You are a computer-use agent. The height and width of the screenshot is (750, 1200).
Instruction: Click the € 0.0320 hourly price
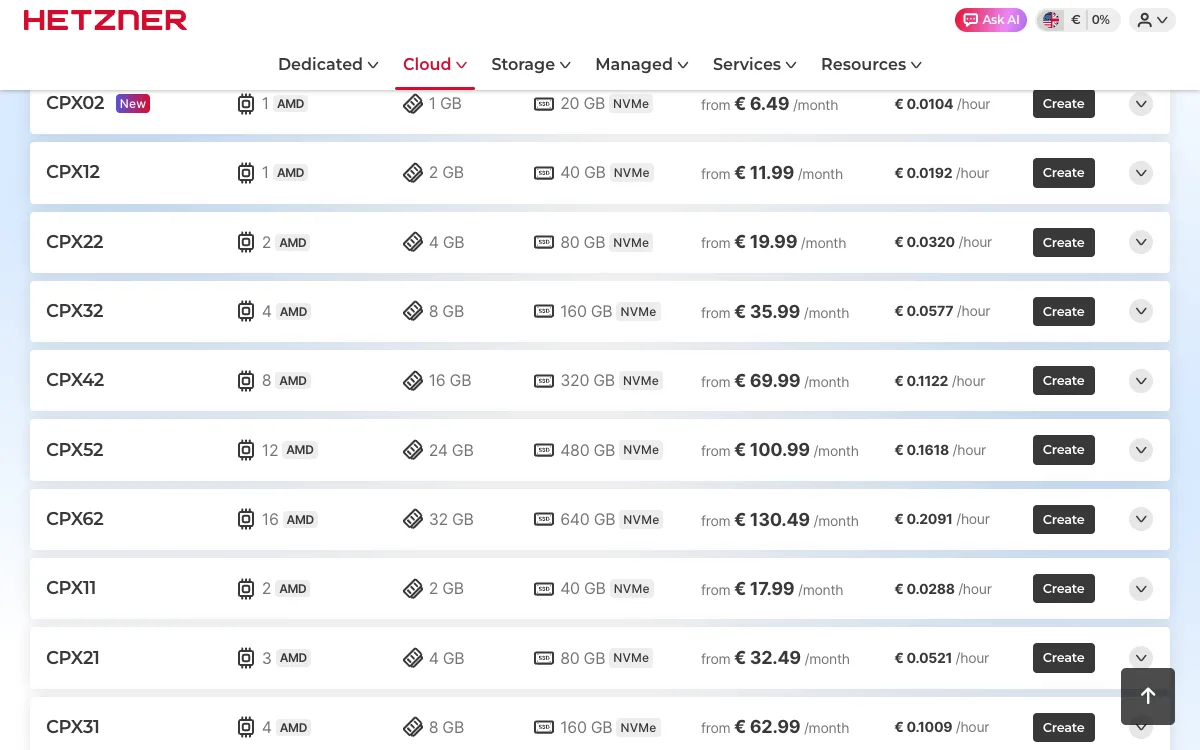[x=925, y=242]
